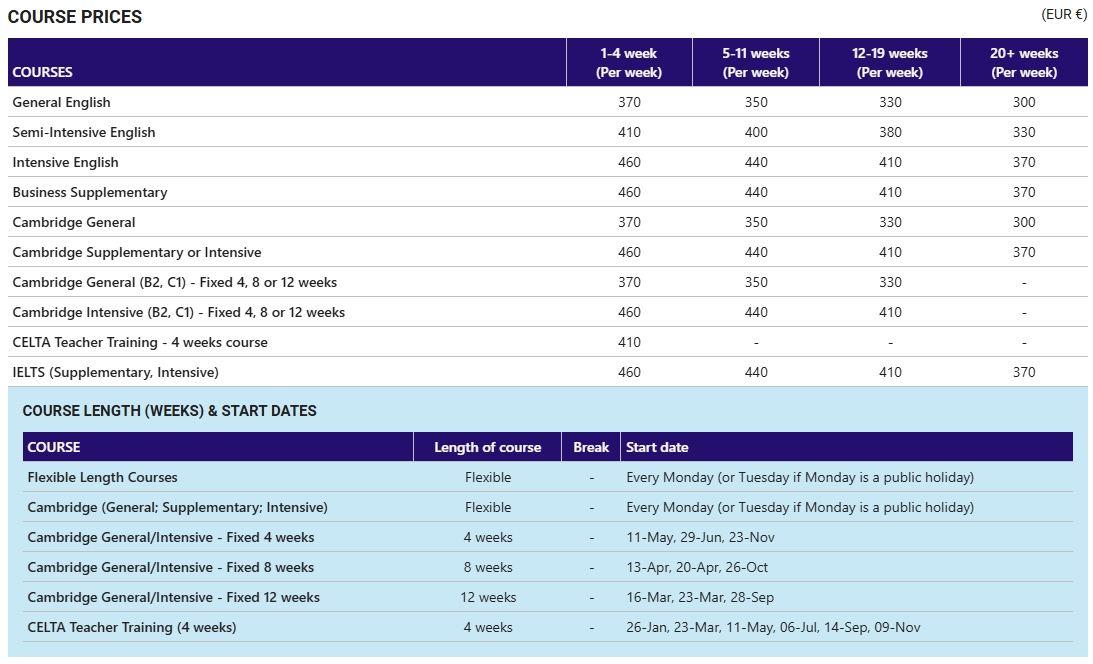Click the Semi-Intensive English row label
Viewport: 1093px width, 664px height.
click(x=84, y=132)
